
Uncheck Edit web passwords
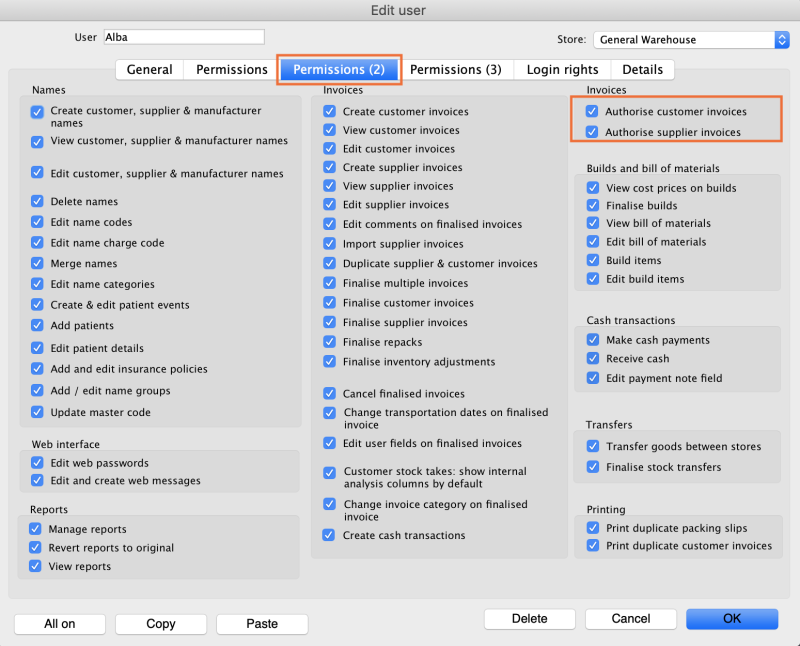[36, 463]
